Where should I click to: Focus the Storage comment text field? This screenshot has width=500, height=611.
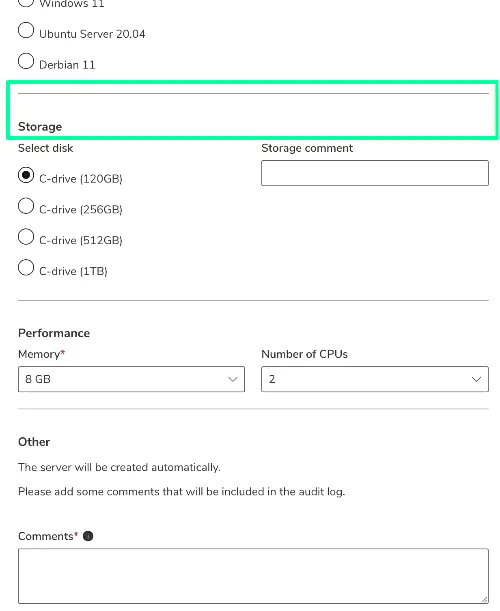[x=375, y=173]
